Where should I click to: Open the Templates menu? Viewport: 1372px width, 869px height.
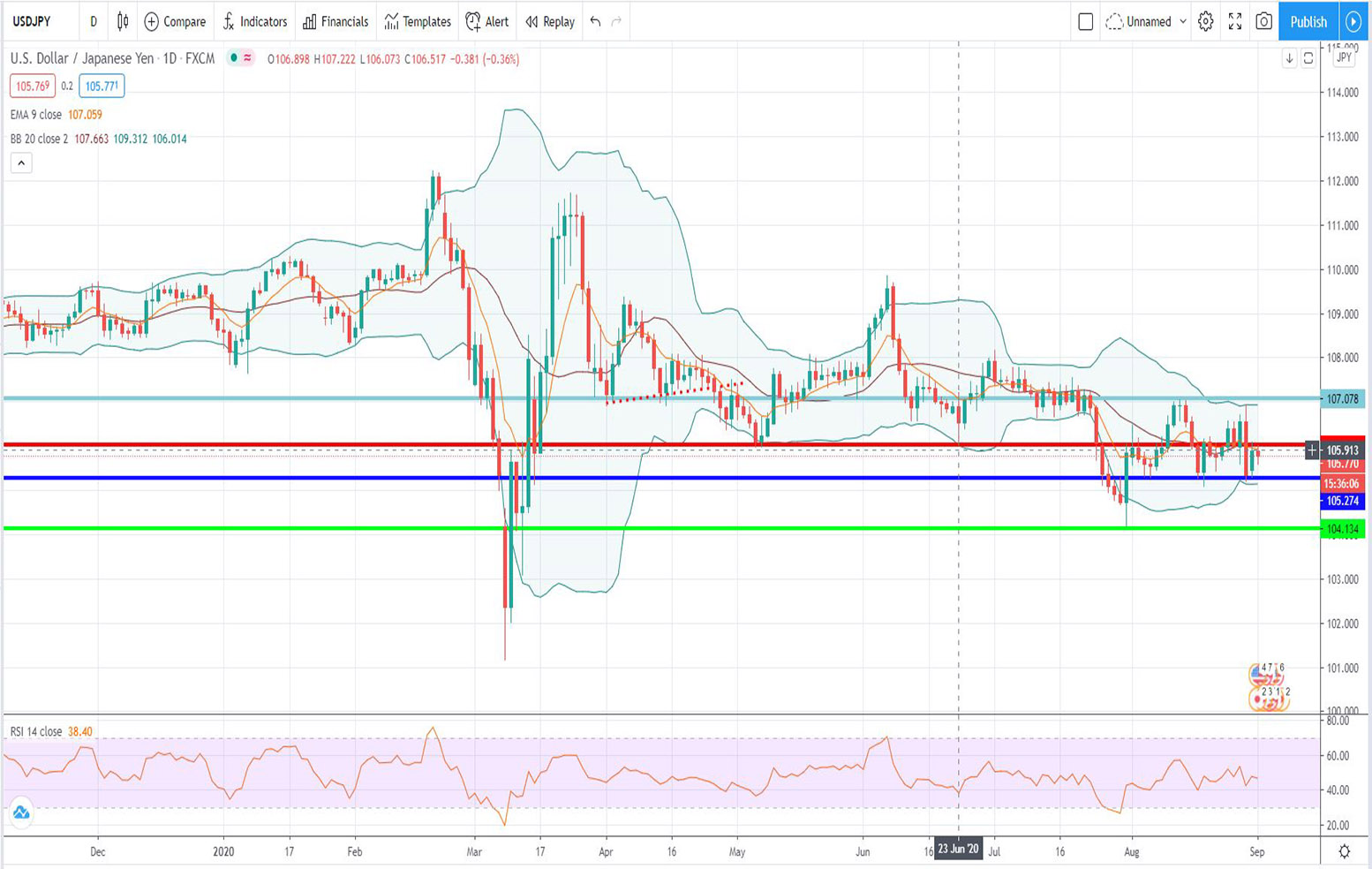pyautogui.click(x=417, y=21)
